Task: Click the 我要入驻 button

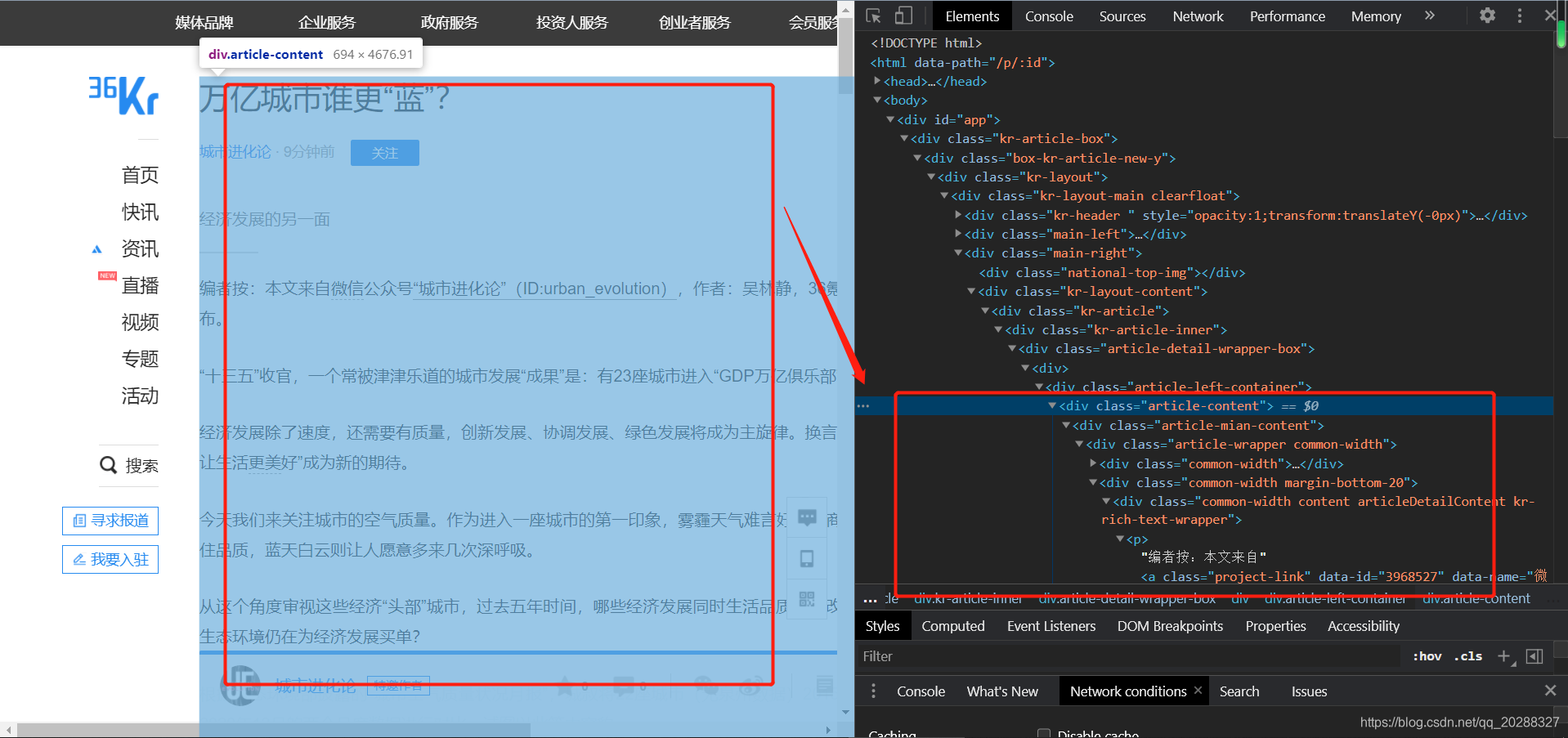Action: click(x=110, y=560)
